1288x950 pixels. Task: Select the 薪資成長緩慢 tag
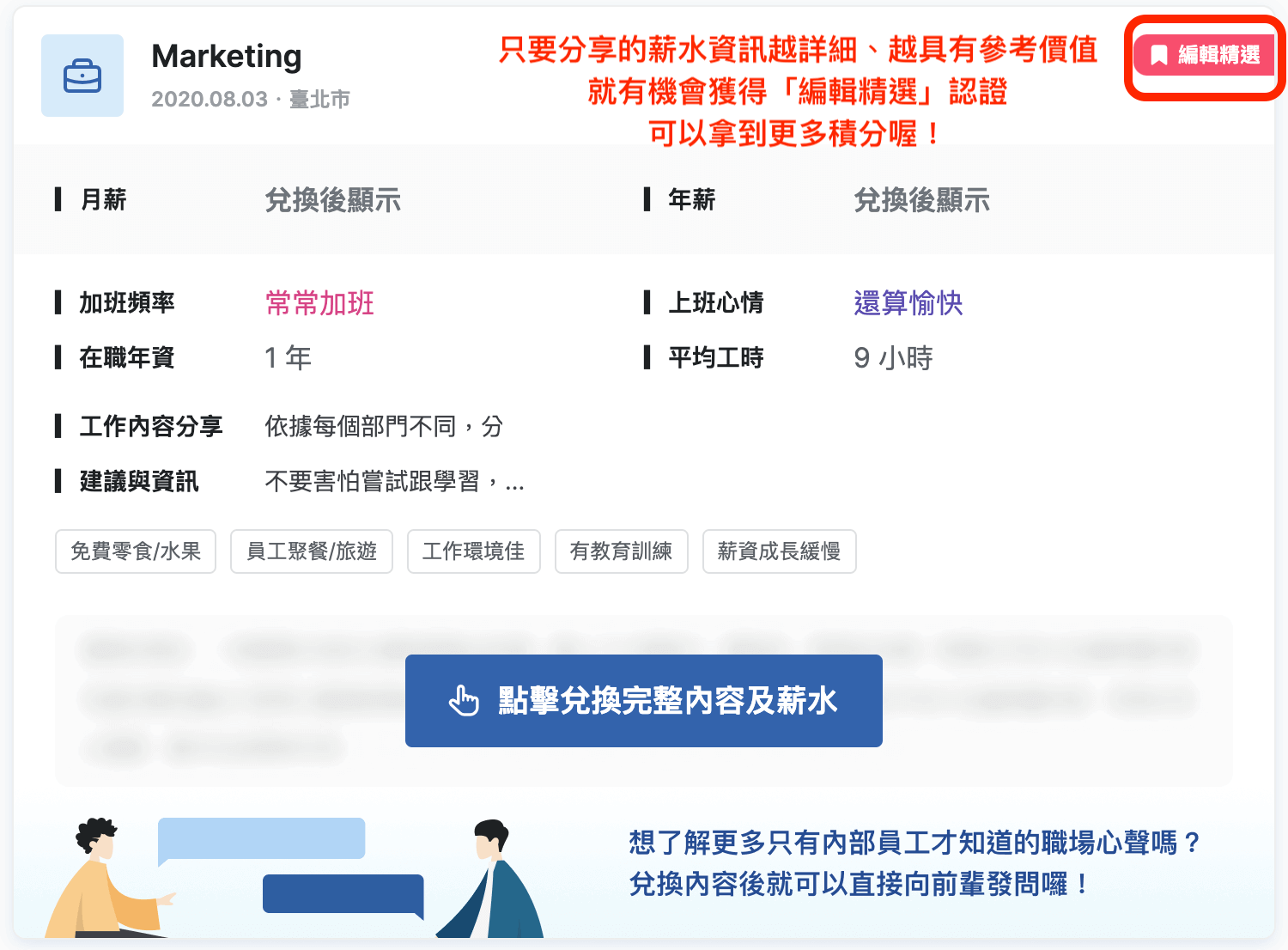click(x=780, y=551)
